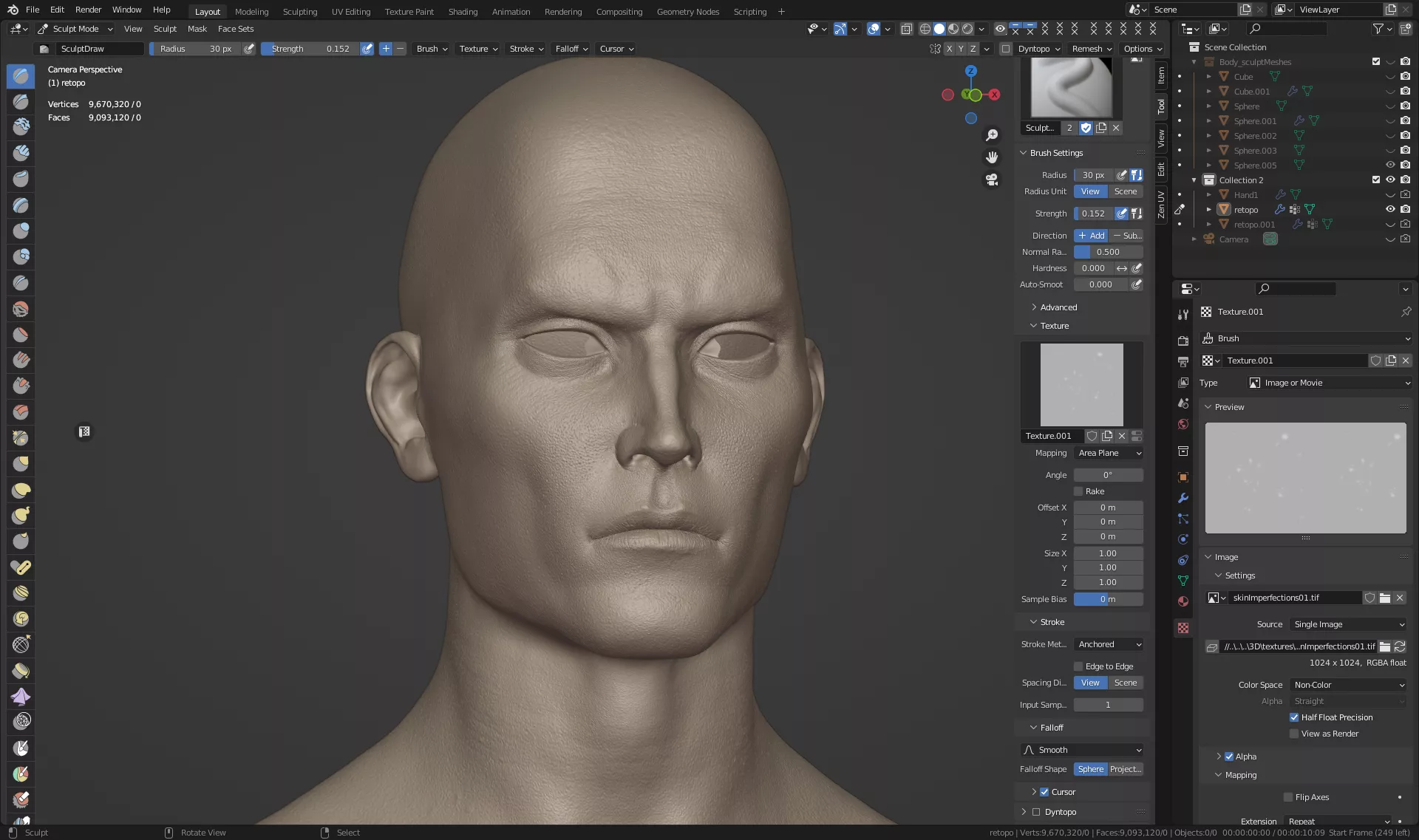Click the Remesh header button
1419x840 pixels.
coord(1092,49)
